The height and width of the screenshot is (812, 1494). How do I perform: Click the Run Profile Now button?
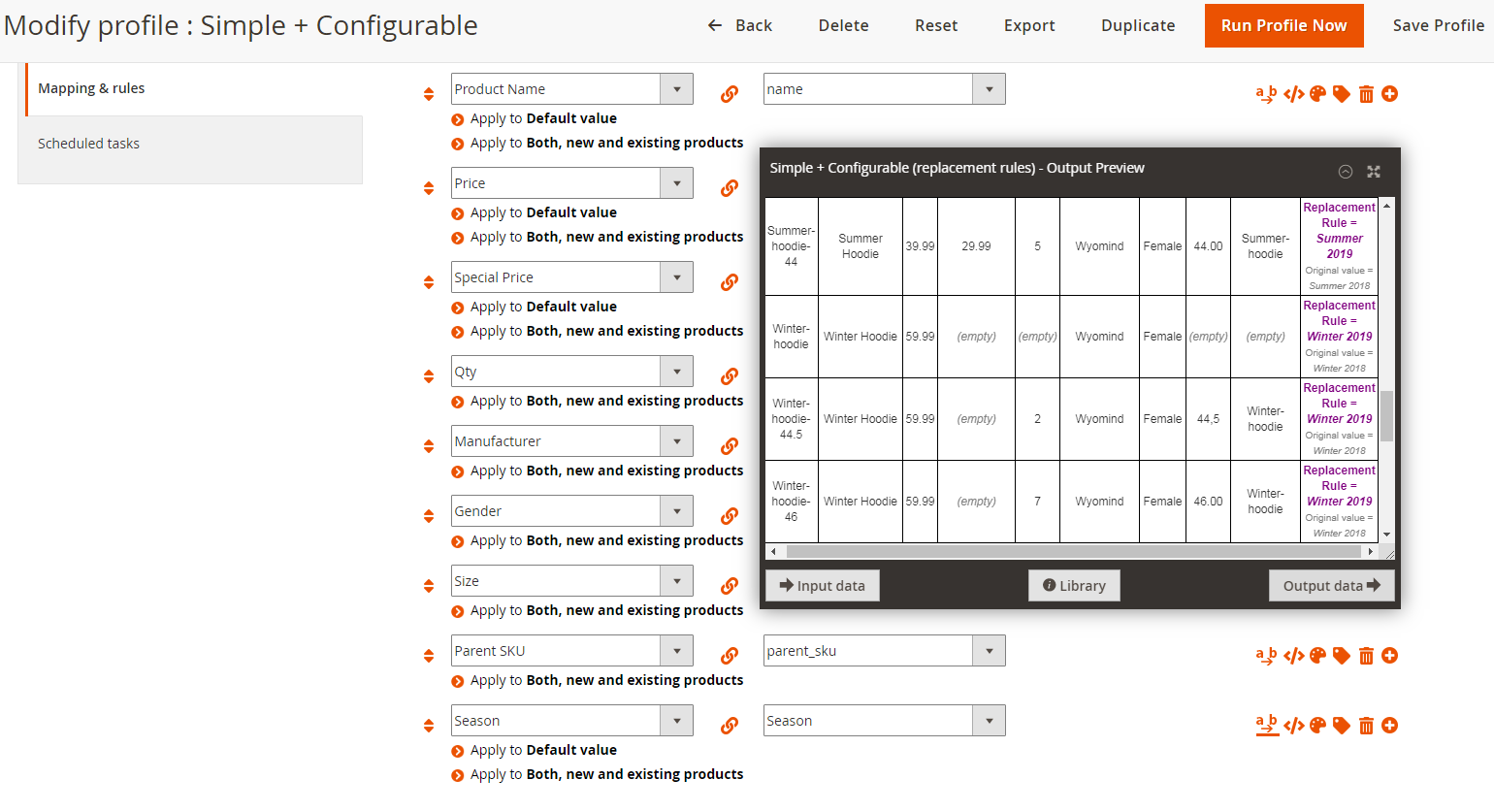tap(1283, 25)
